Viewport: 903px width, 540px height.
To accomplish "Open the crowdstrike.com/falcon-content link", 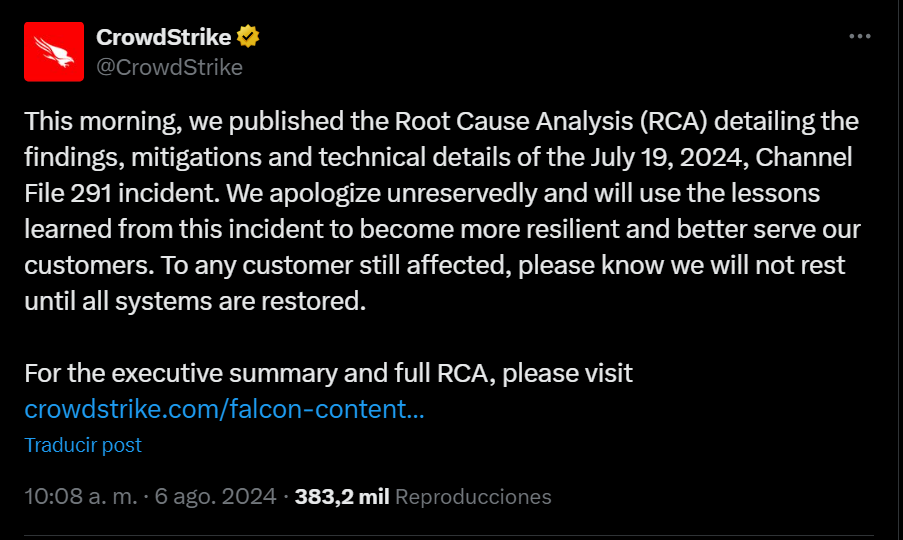I will click(224, 409).
